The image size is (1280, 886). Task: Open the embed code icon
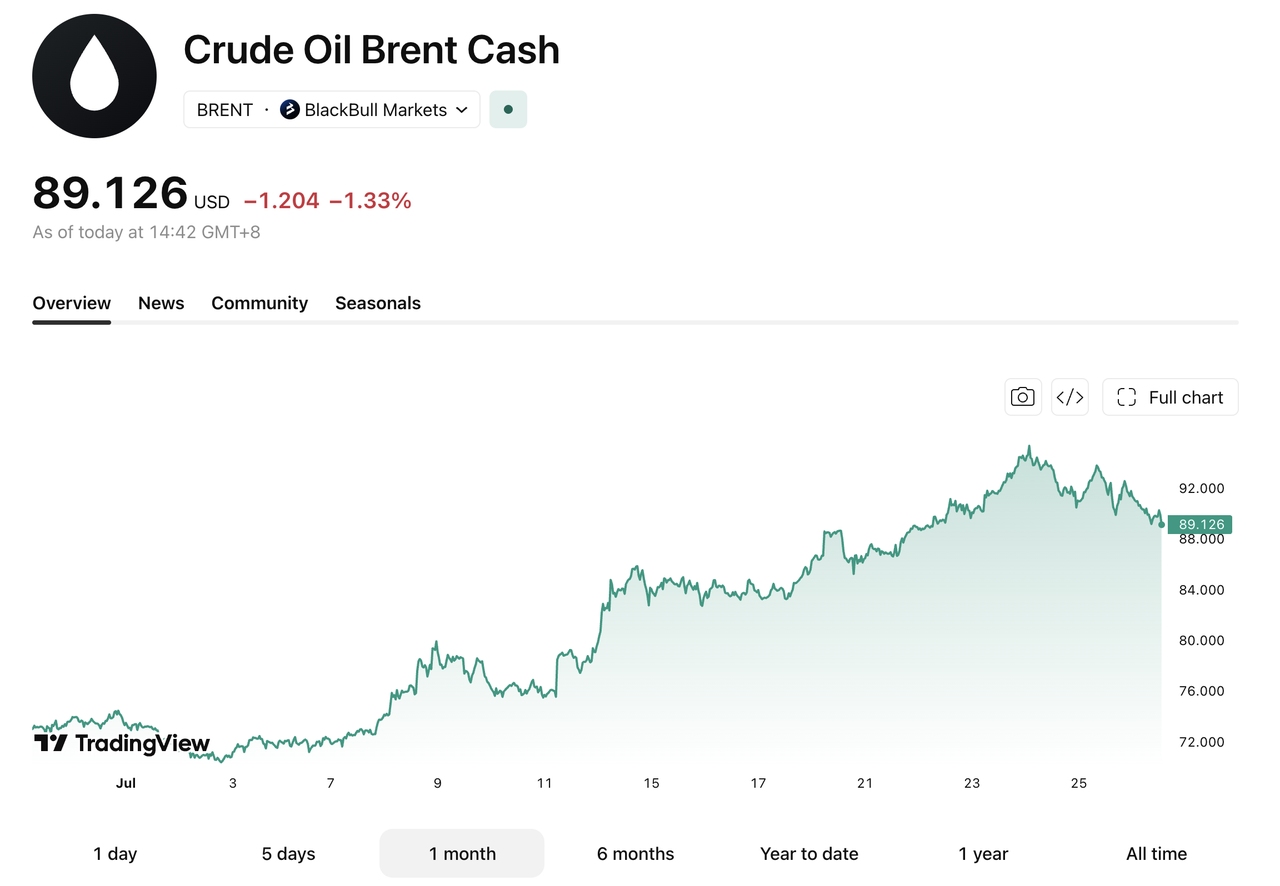[1069, 397]
